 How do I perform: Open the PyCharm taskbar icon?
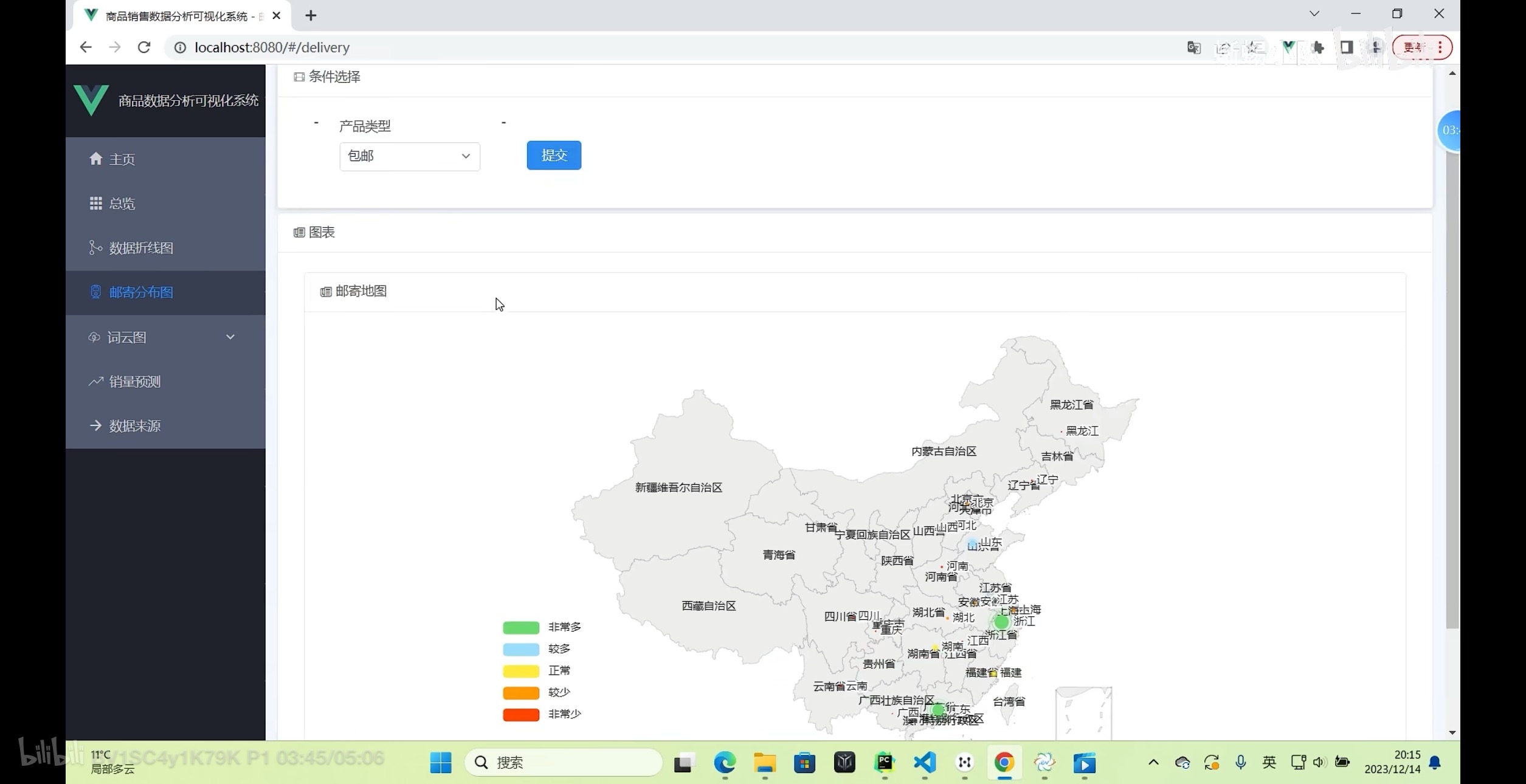point(885,762)
